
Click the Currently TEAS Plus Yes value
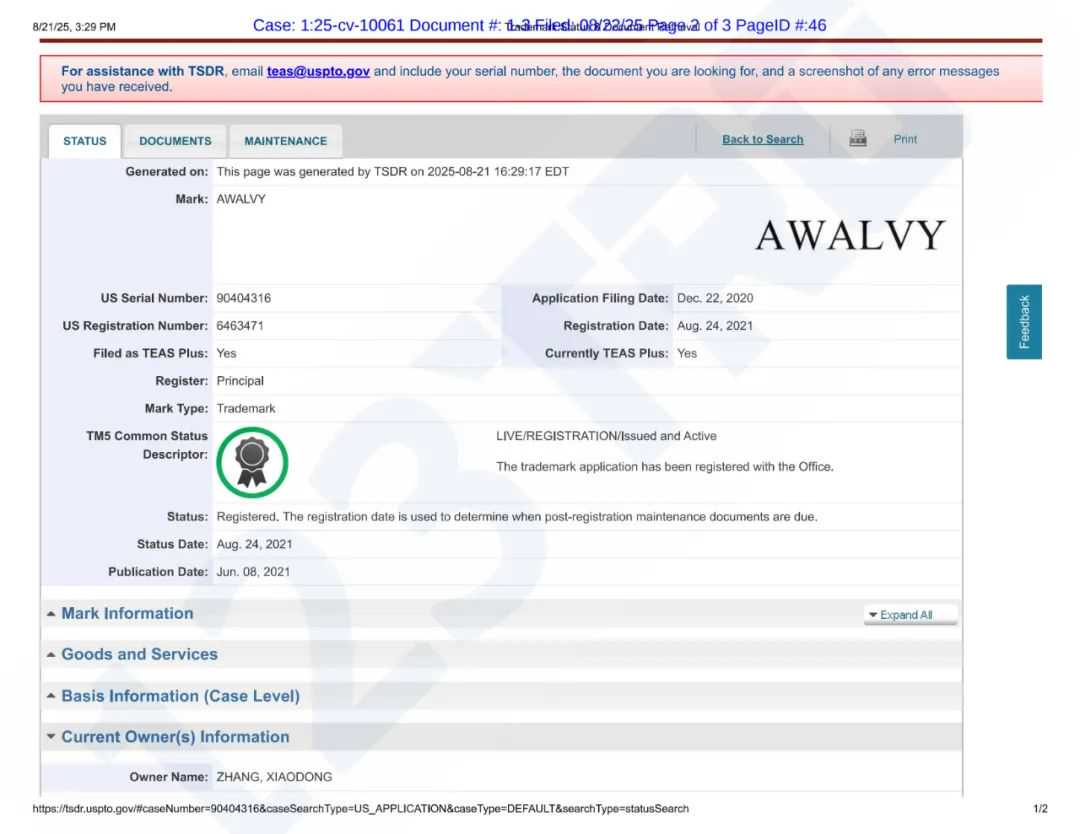coord(687,353)
